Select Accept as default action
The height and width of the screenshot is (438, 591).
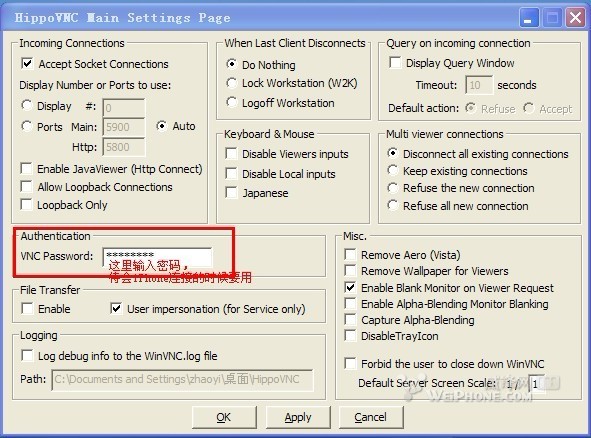529,108
